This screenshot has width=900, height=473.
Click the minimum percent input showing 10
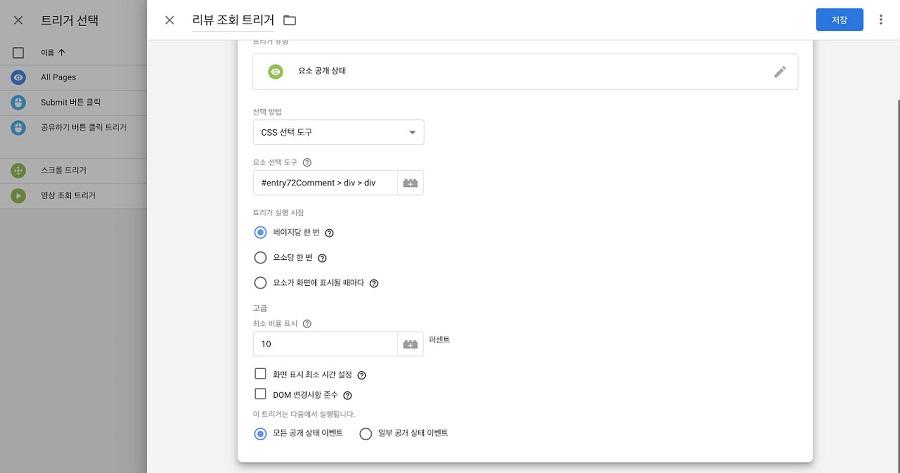325,344
